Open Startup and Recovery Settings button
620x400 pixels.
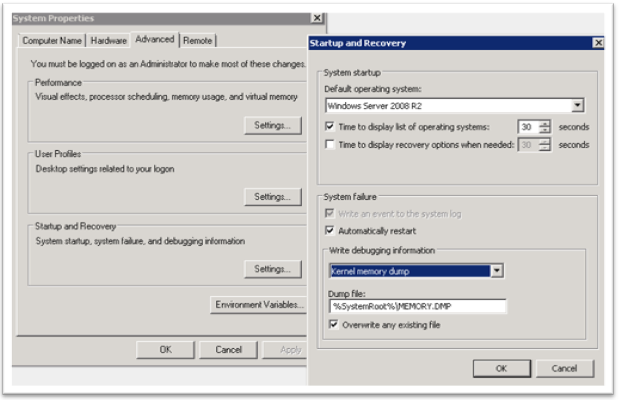point(272,269)
